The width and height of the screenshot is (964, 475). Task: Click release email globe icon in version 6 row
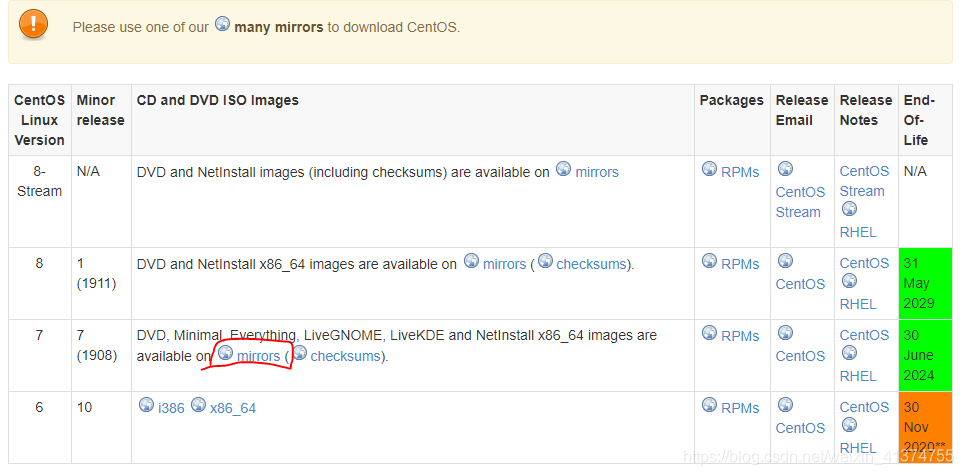pyautogui.click(x=785, y=404)
